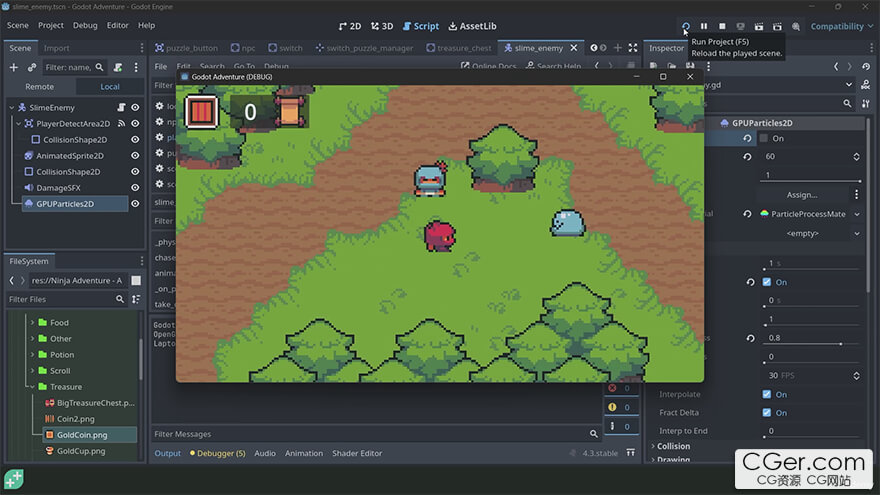Viewport: 880px width, 495px height.
Task: Click the Run Project reload icon
Action: 685,26
